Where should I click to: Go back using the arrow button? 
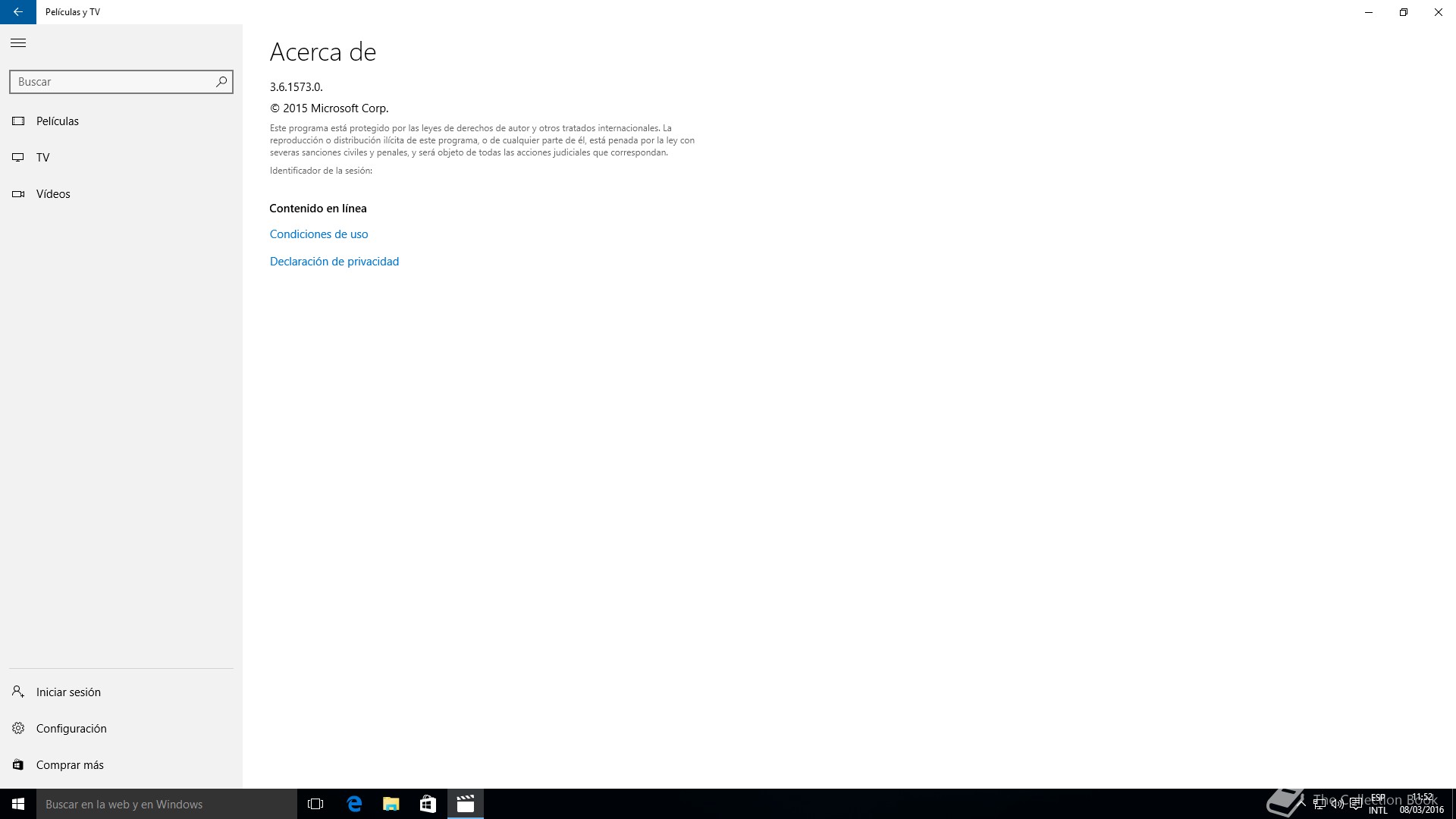[18, 12]
